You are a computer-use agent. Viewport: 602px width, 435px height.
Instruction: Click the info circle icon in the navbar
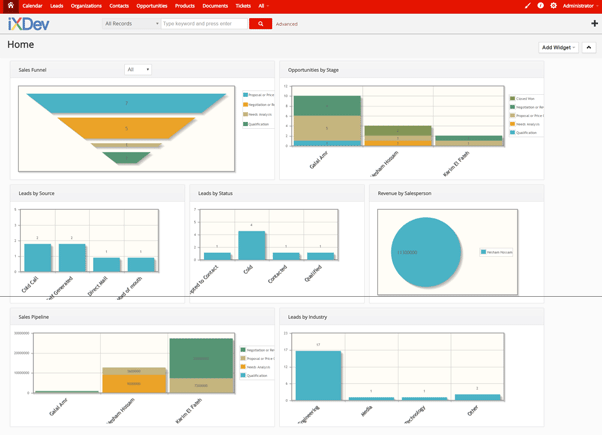pyautogui.click(x=541, y=6)
